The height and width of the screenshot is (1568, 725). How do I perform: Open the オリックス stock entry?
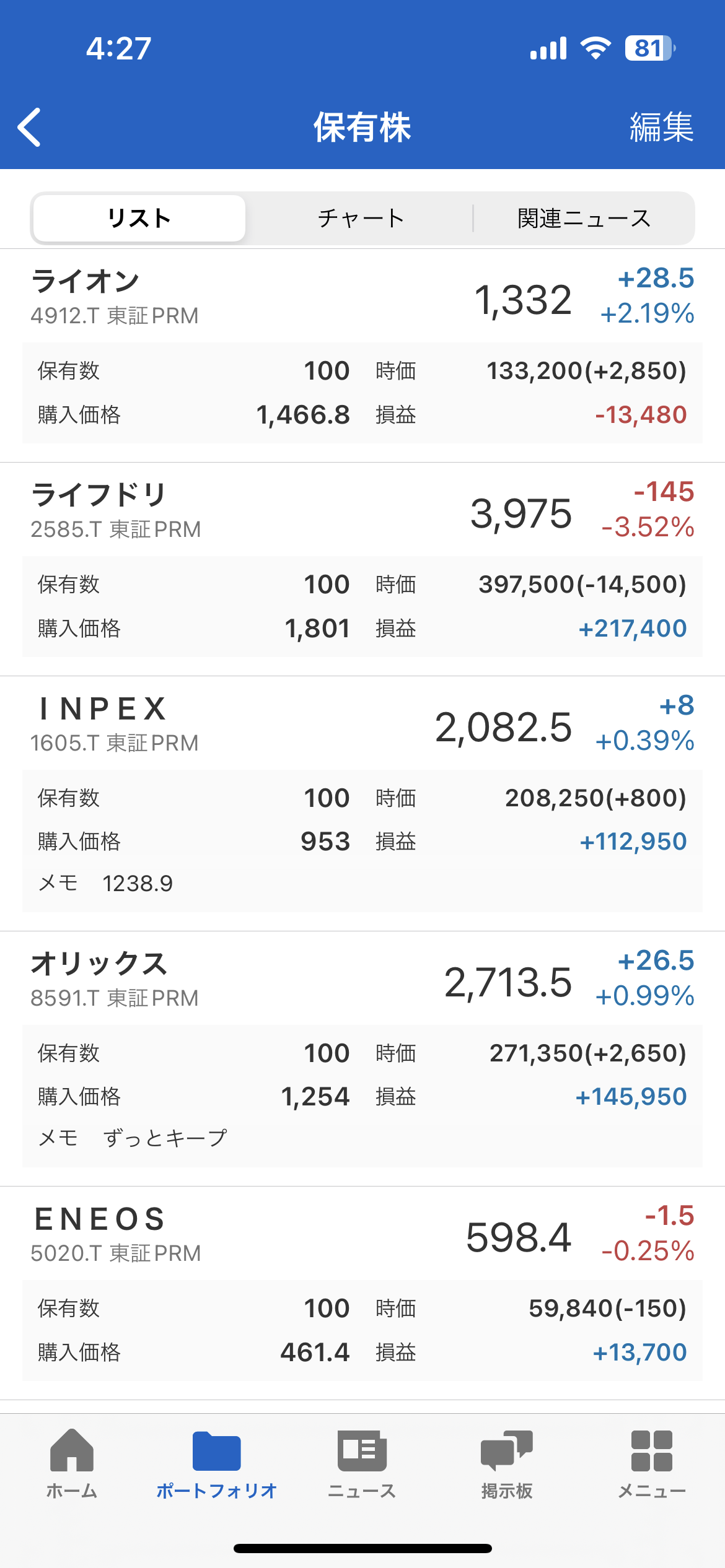362,1059
